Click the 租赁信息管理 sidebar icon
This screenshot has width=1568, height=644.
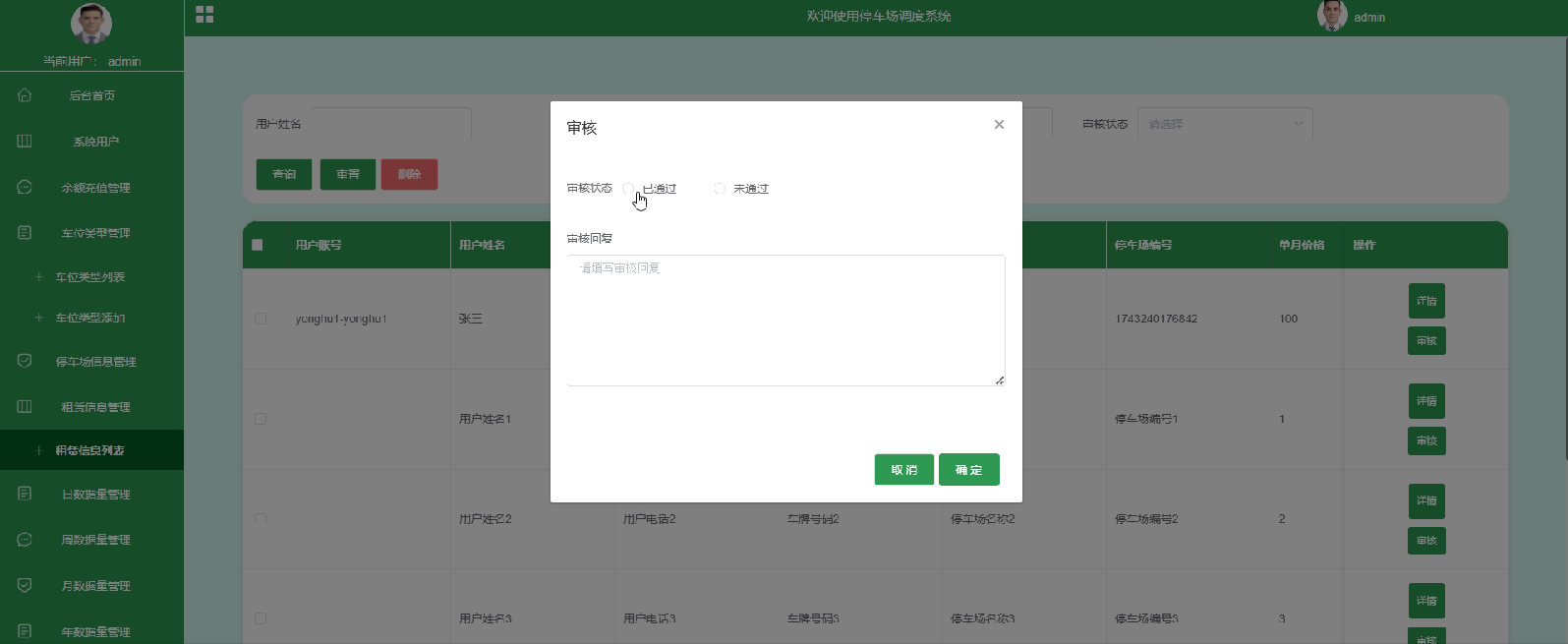pos(25,406)
